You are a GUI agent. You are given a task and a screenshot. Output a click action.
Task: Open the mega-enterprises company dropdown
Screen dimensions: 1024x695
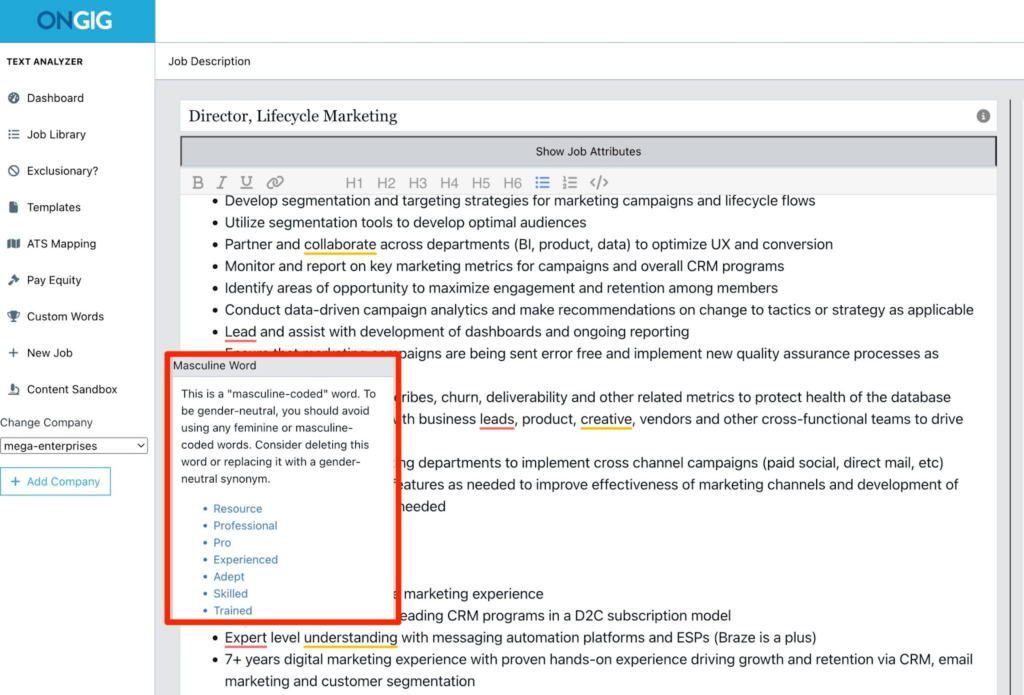74,445
